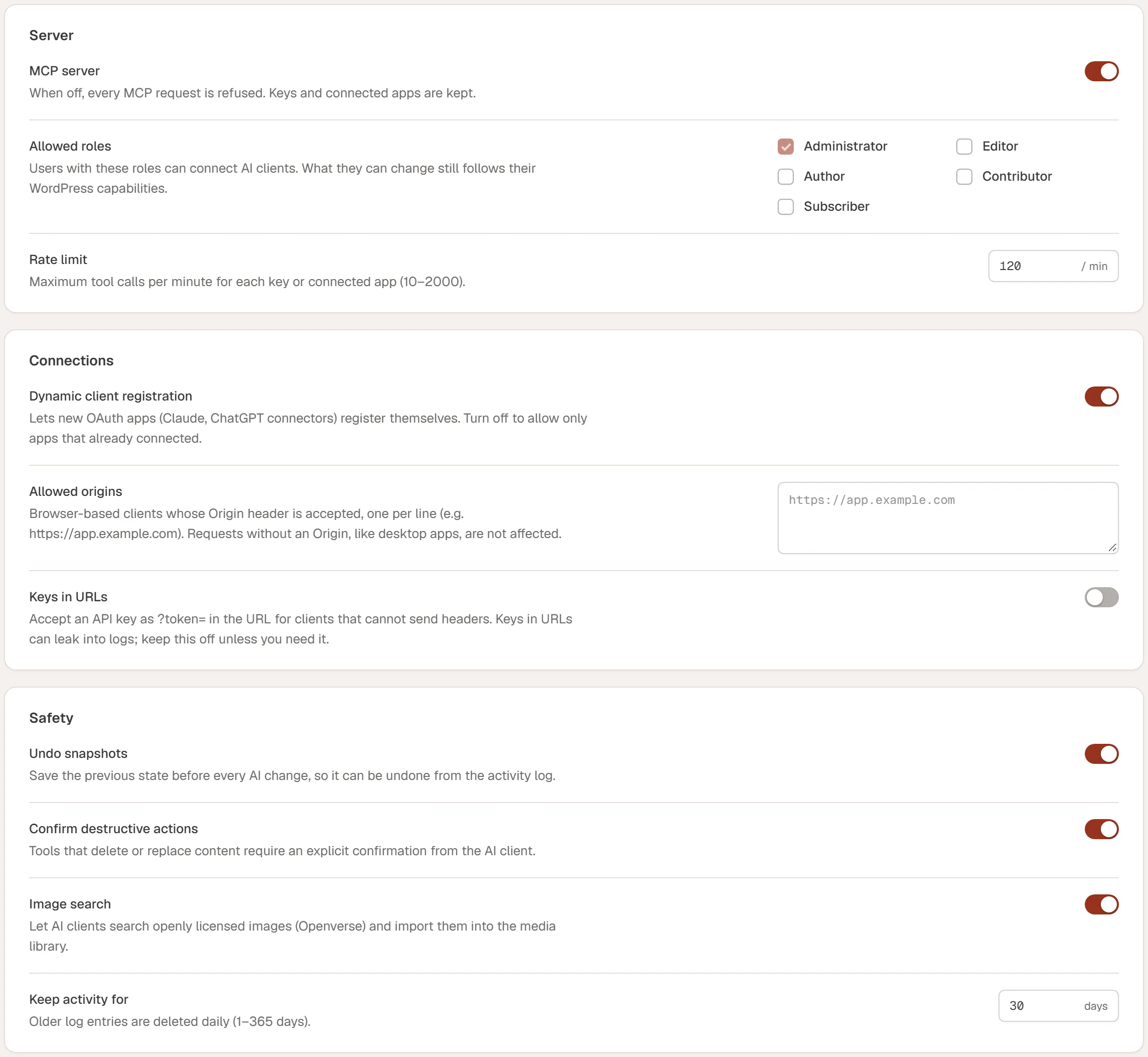This screenshot has width=1148, height=1057.
Task: Click the Administrator label text
Action: click(845, 147)
